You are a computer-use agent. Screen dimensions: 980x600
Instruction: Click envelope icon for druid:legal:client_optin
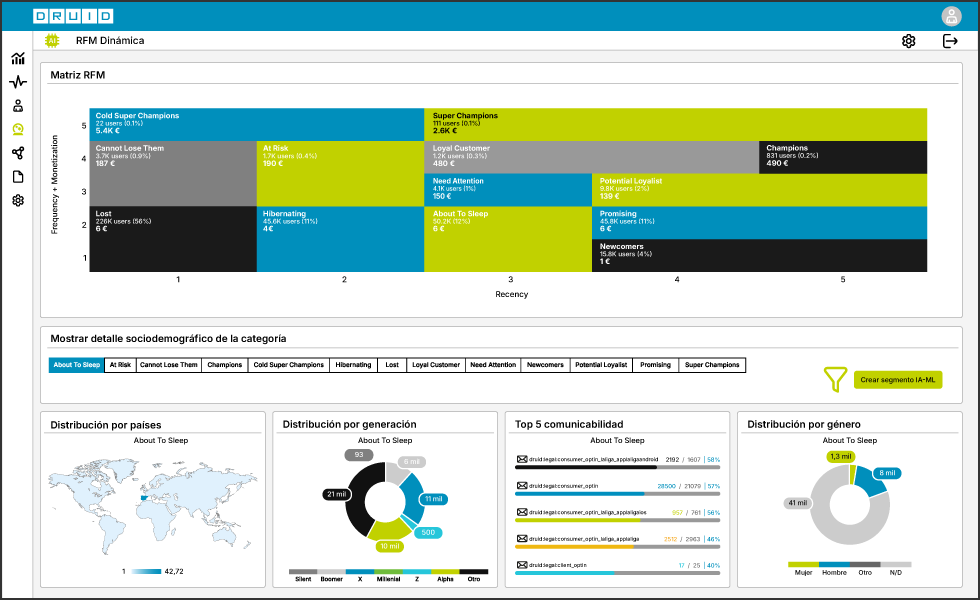[x=522, y=565]
